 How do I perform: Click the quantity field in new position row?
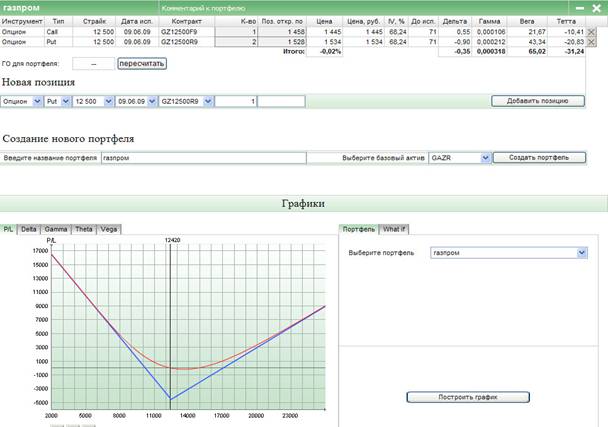click(236, 102)
